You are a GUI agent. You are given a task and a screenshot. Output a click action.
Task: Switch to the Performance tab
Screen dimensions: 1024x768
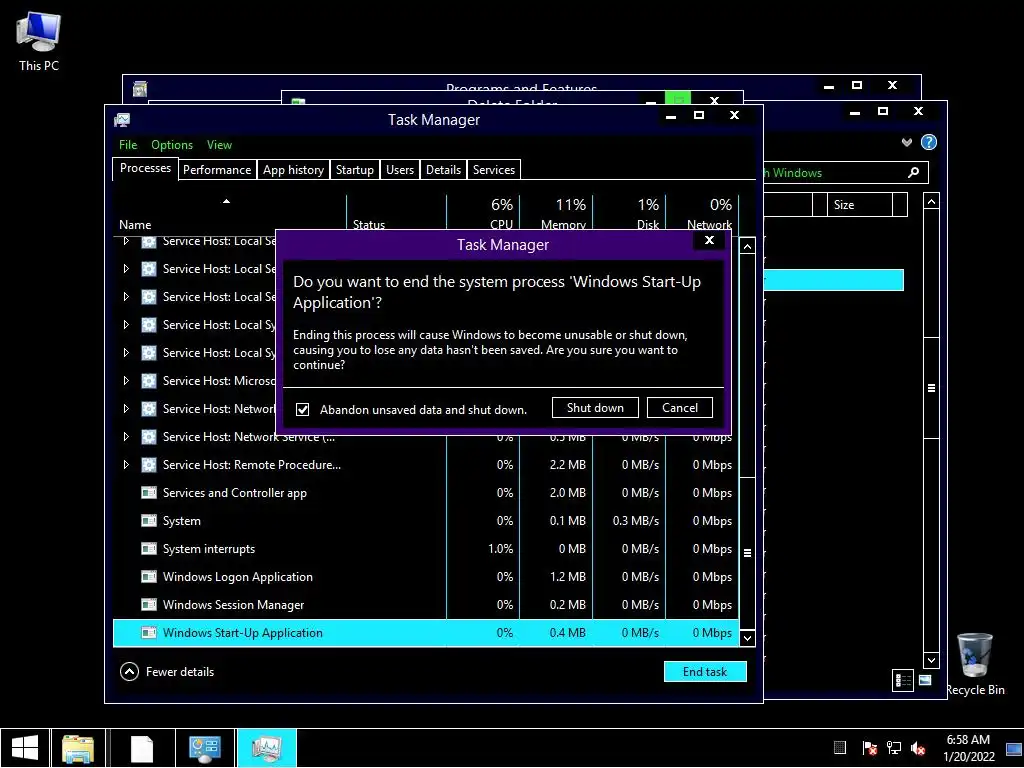[217, 170]
